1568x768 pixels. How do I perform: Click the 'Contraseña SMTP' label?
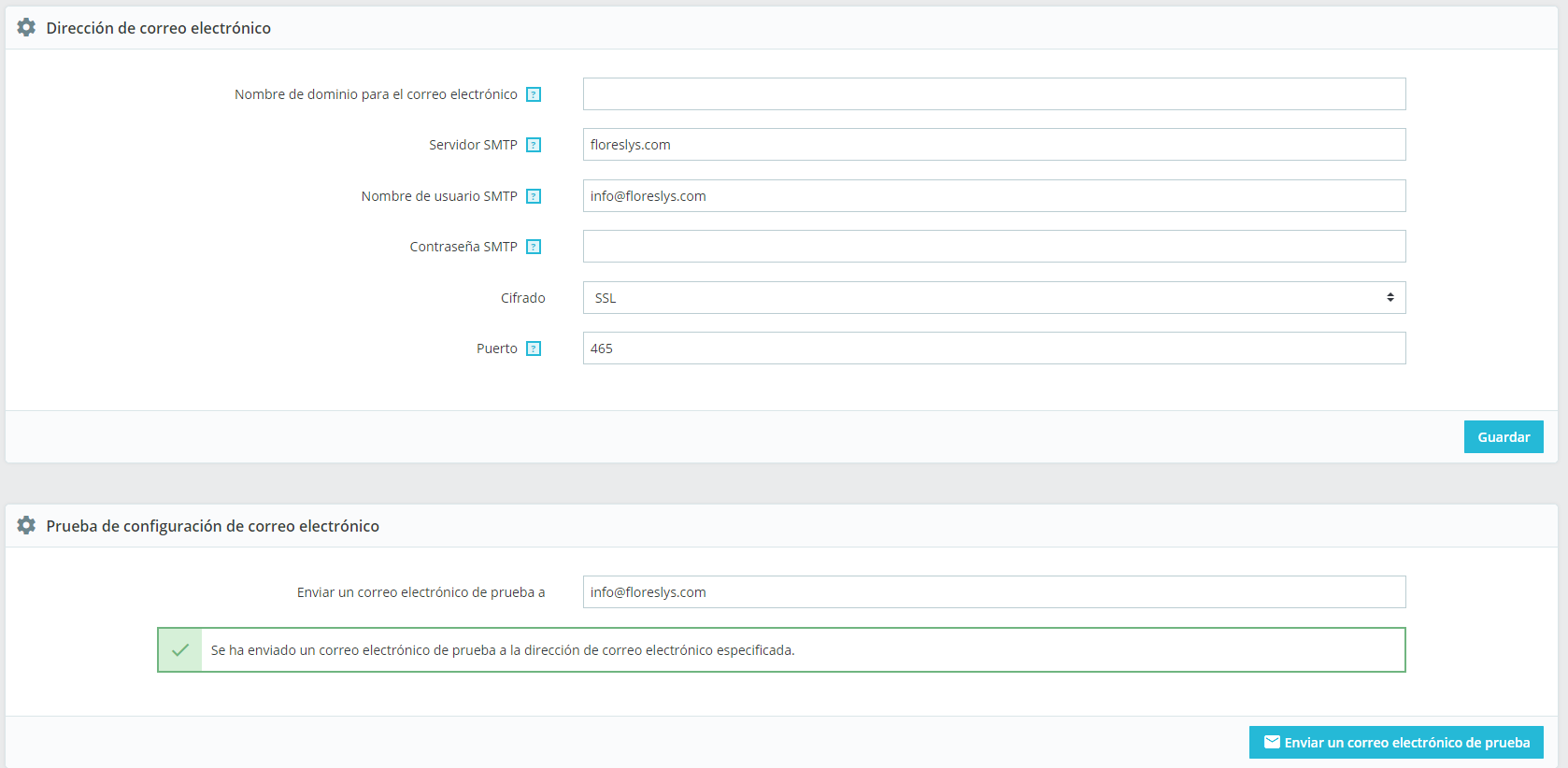(463, 247)
